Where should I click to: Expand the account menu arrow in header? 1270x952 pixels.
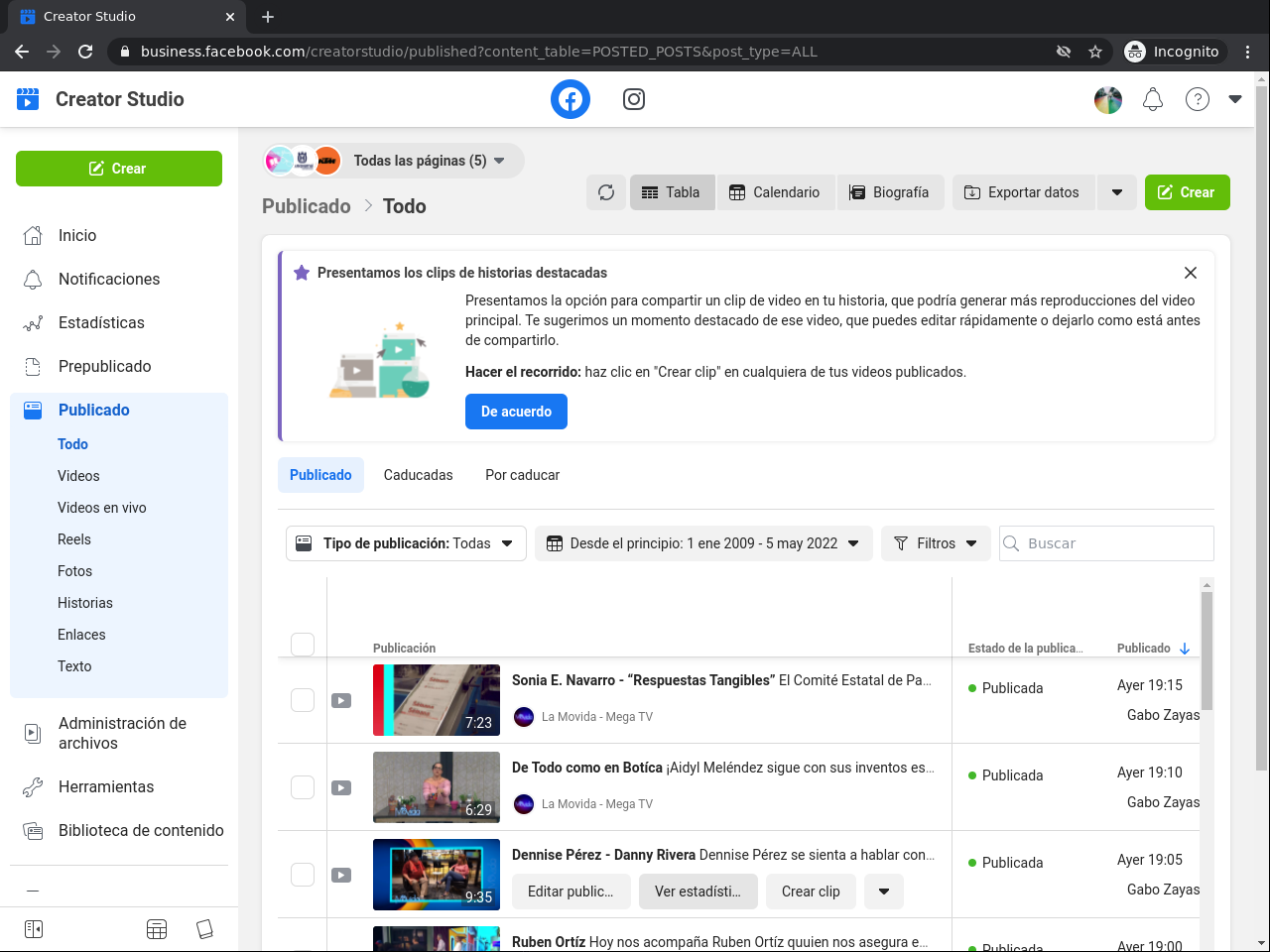pyautogui.click(x=1235, y=99)
